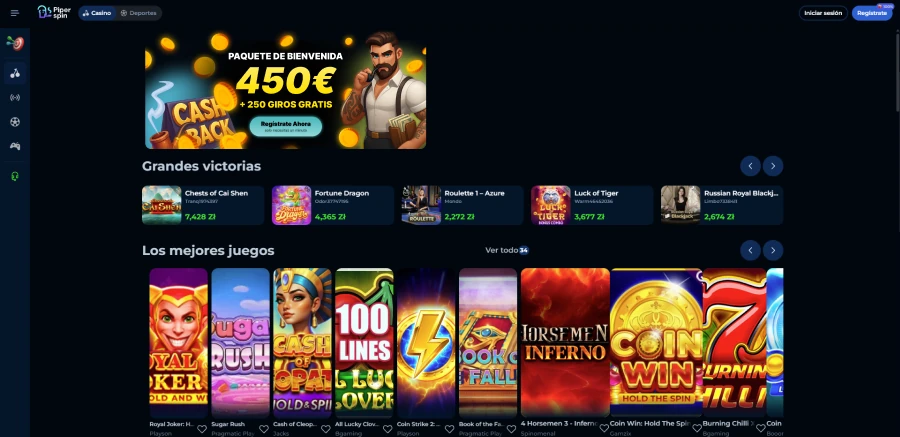Open the green headset support icon
The width and height of the screenshot is (900, 437).
[15, 176]
